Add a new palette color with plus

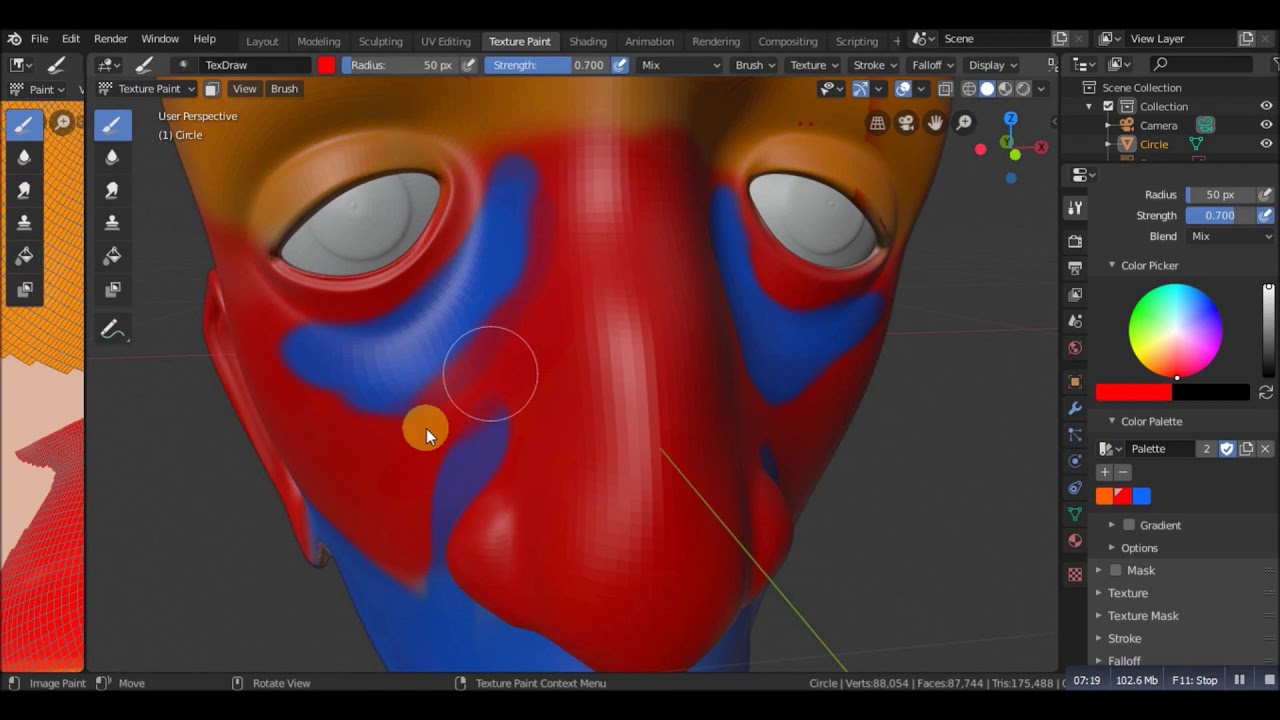[1105, 472]
